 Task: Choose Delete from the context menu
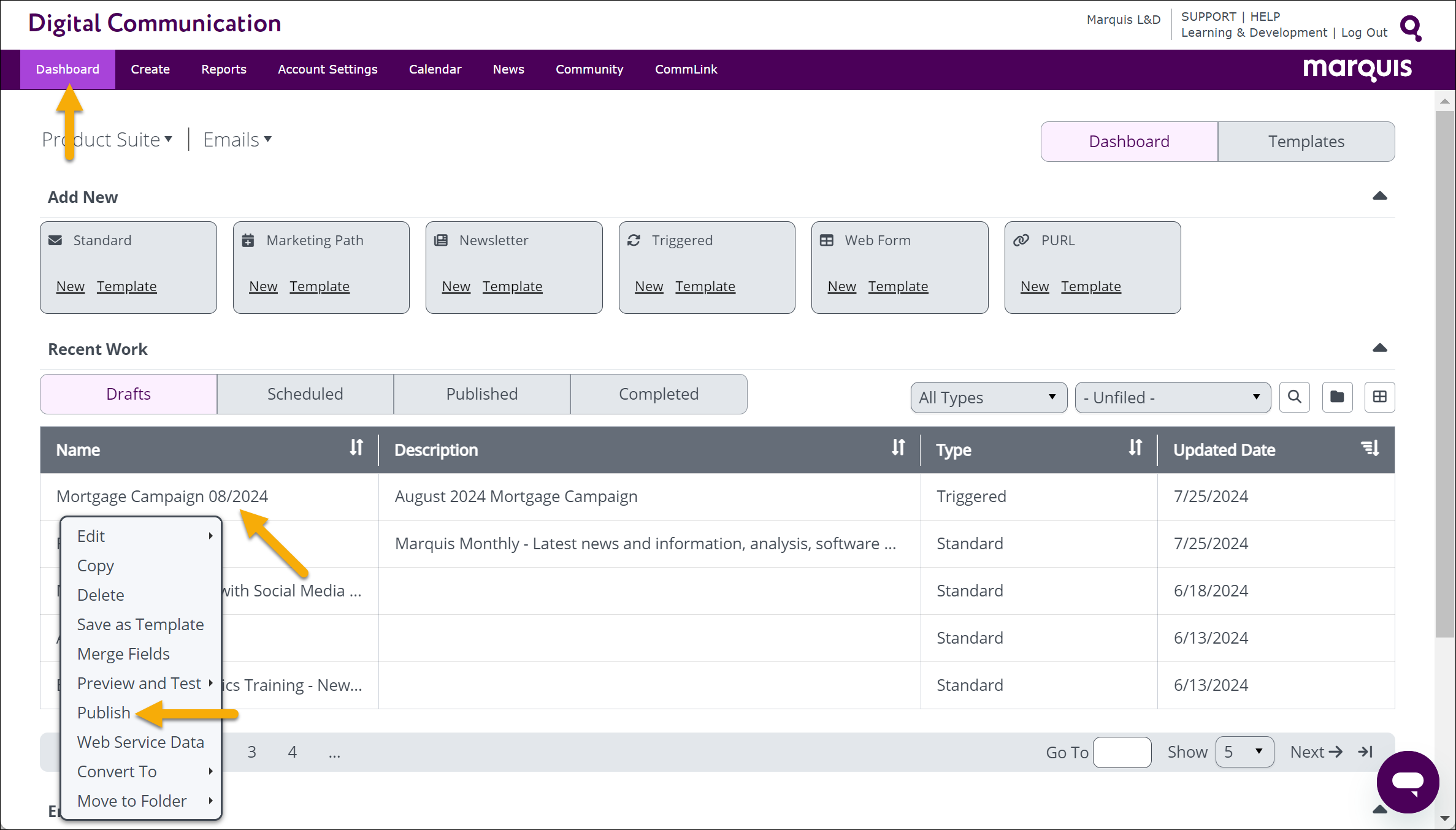pyautogui.click(x=101, y=595)
